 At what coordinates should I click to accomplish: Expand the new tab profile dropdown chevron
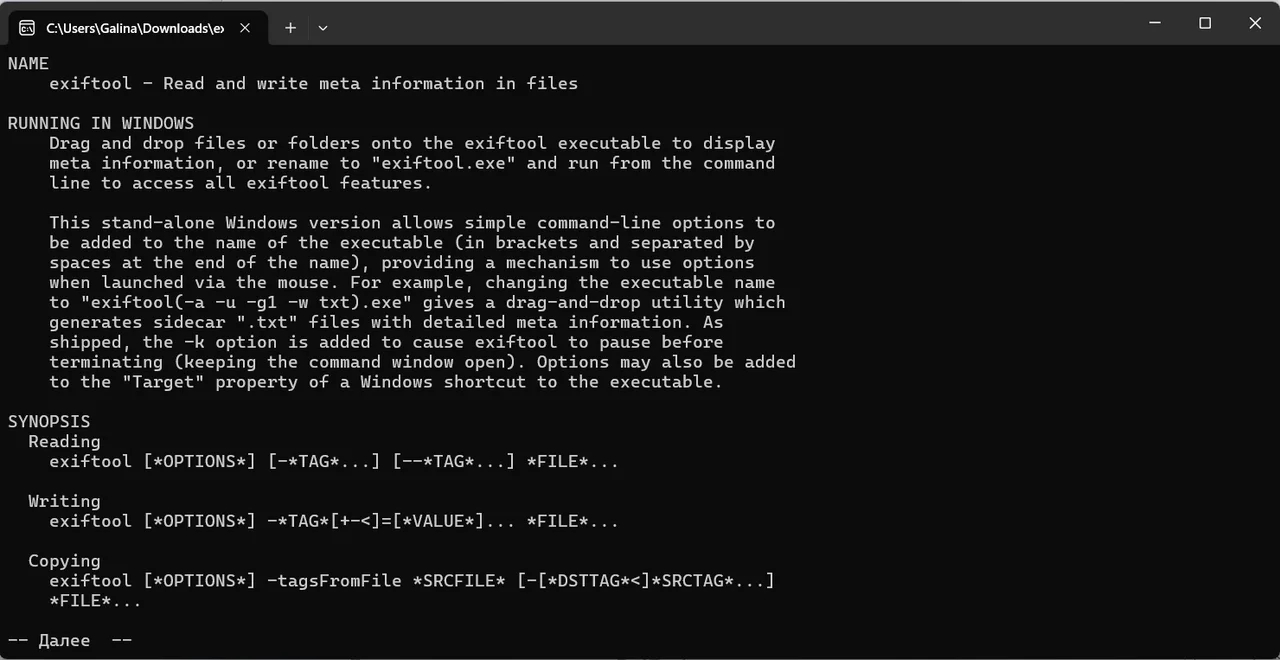click(323, 28)
